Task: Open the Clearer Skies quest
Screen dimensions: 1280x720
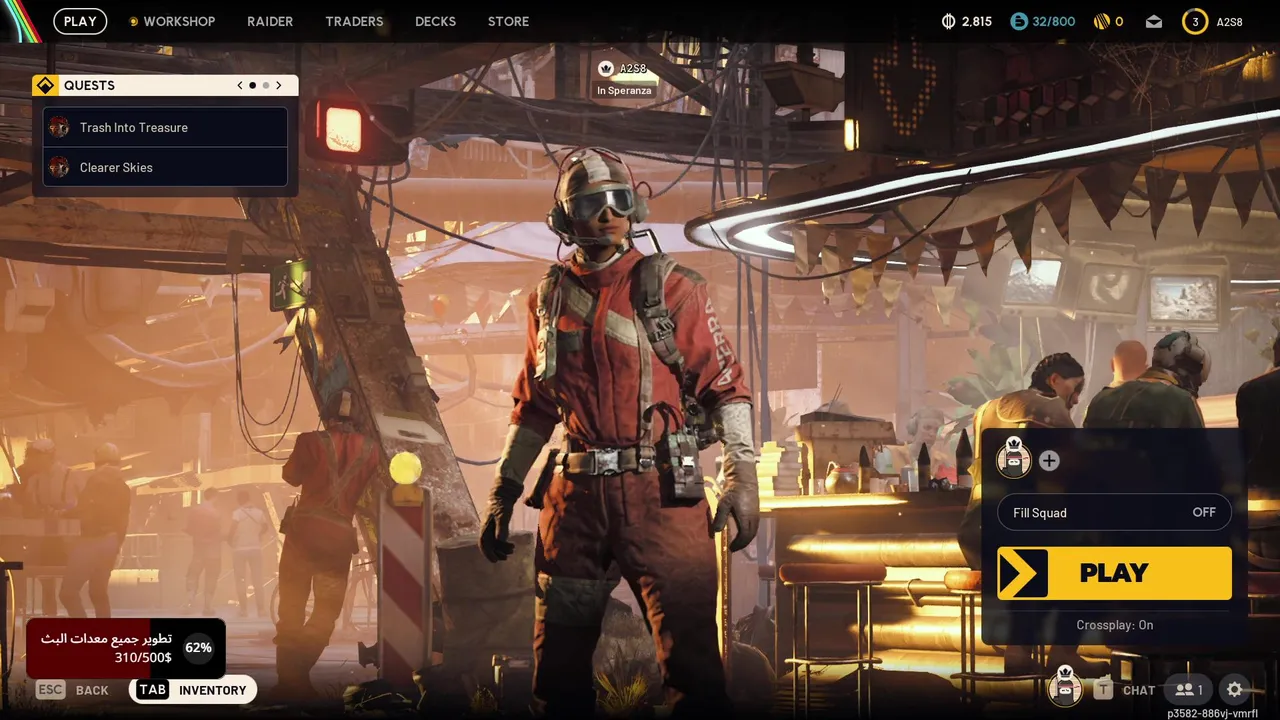Action: coord(165,167)
